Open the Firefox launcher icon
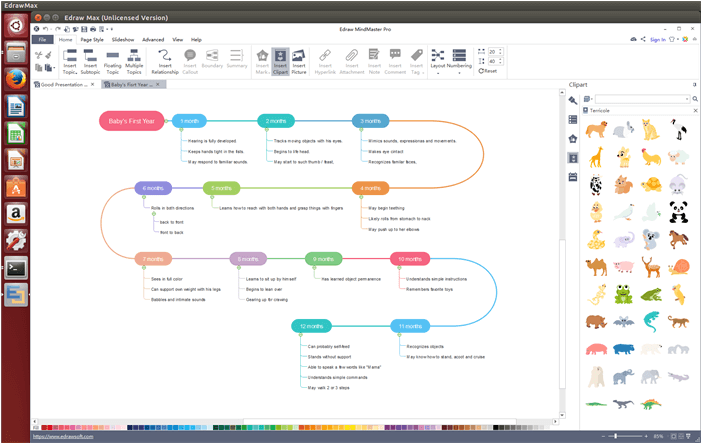Viewport: 702px width, 444px height. coord(16,80)
